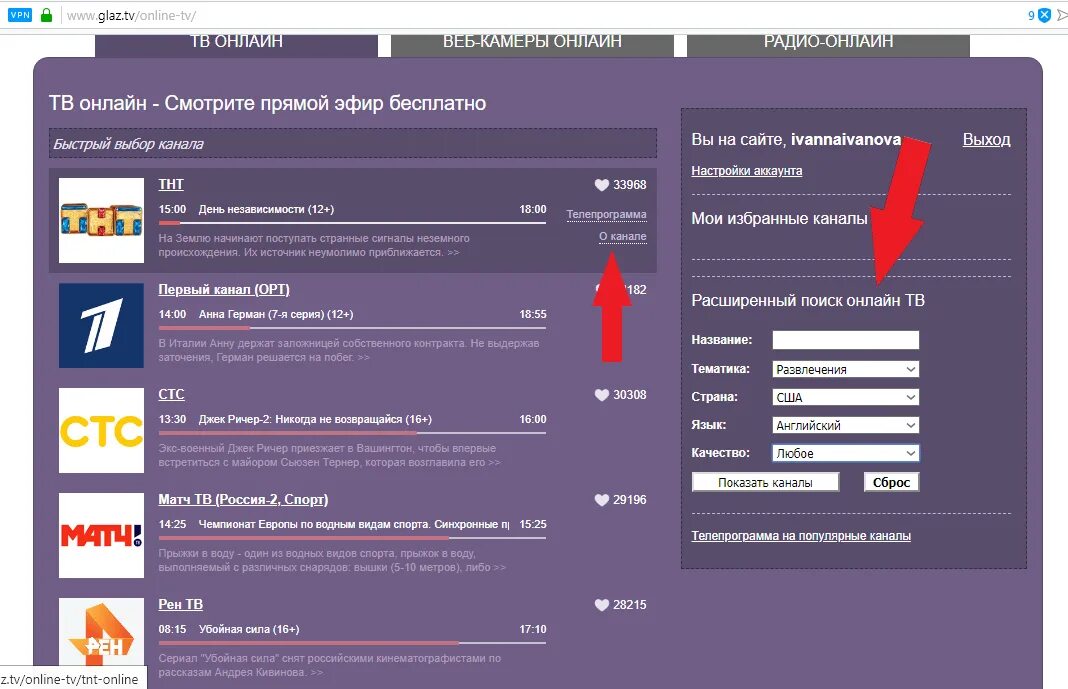Image resolution: width=1068 pixels, height=689 pixels.
Task: Click Сброс reset button
Action: [x=891, y=482]
